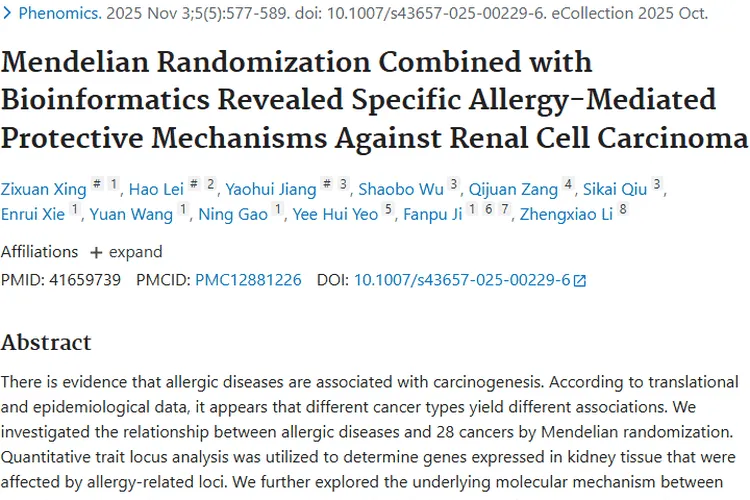This screenshot has height=500, width=750.
Task: Click author Fanpu Ji
Action: 432,214
